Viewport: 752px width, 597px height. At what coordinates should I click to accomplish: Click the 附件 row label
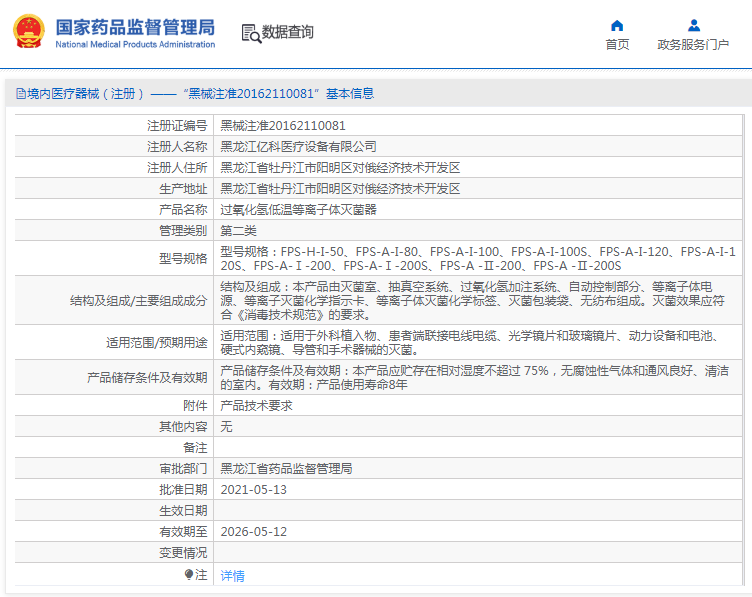click(x=195, y=406)
